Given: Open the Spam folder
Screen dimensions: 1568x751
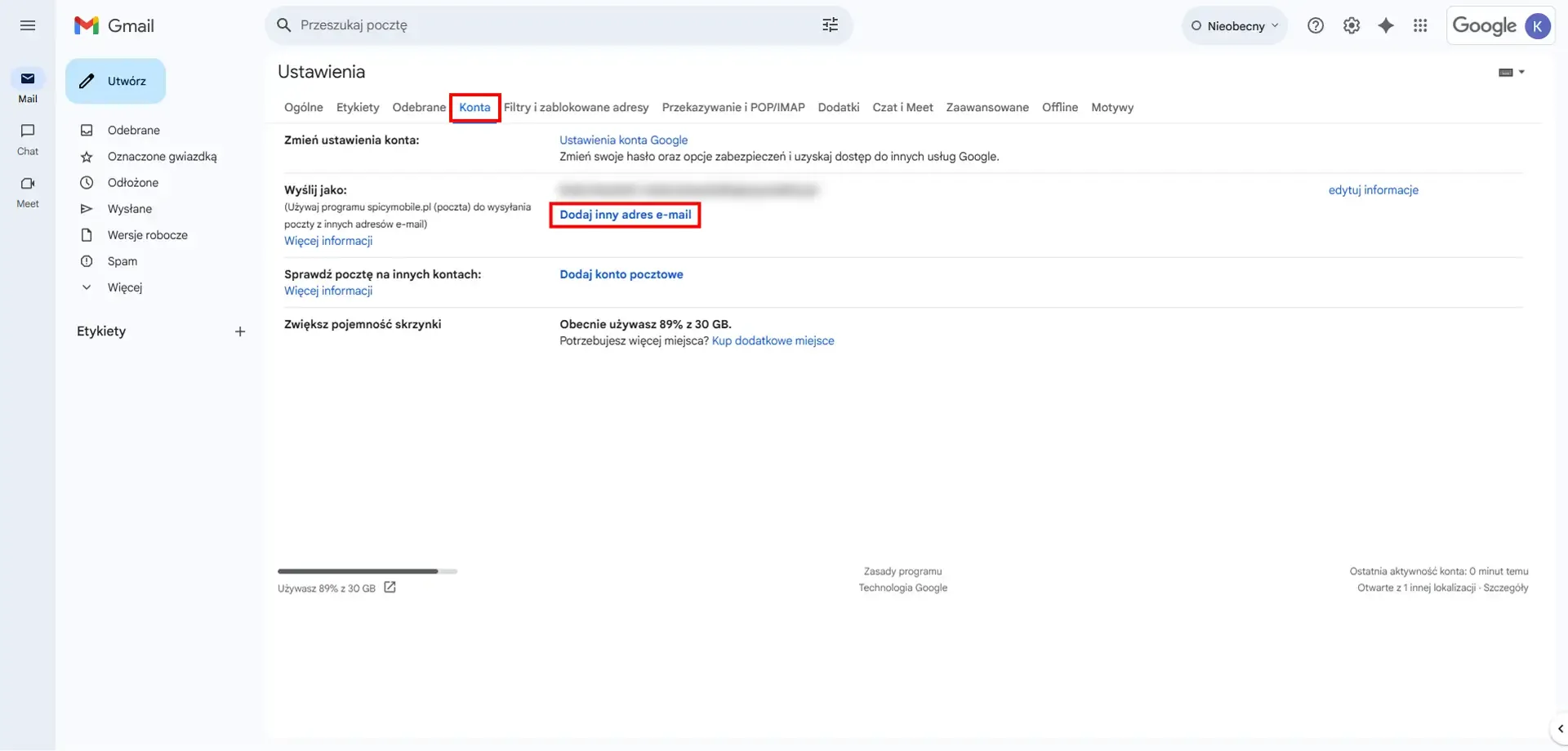Looking at the screenshot, I should click(x=122, y=260).
